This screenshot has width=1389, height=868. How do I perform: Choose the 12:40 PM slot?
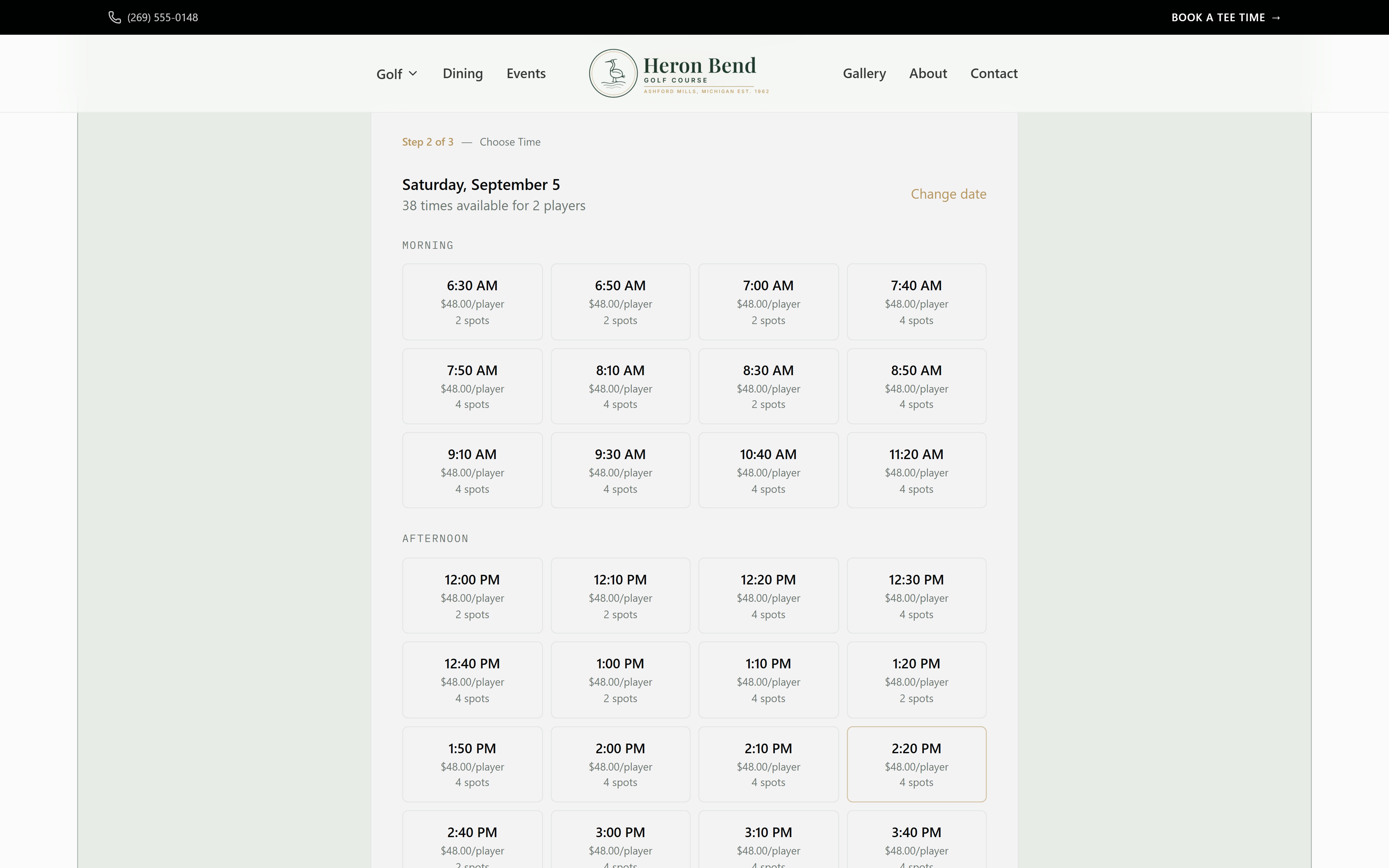[472, 680]
